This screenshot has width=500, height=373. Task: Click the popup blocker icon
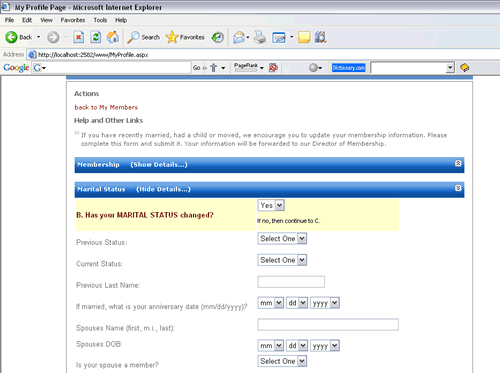click(x=273, y=68)
